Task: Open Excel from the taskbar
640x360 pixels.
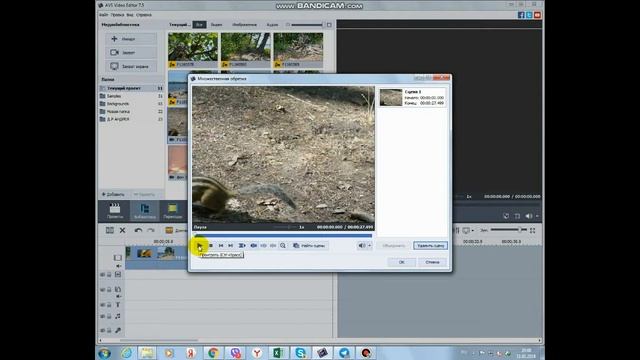Action: (x=278, y=353)
